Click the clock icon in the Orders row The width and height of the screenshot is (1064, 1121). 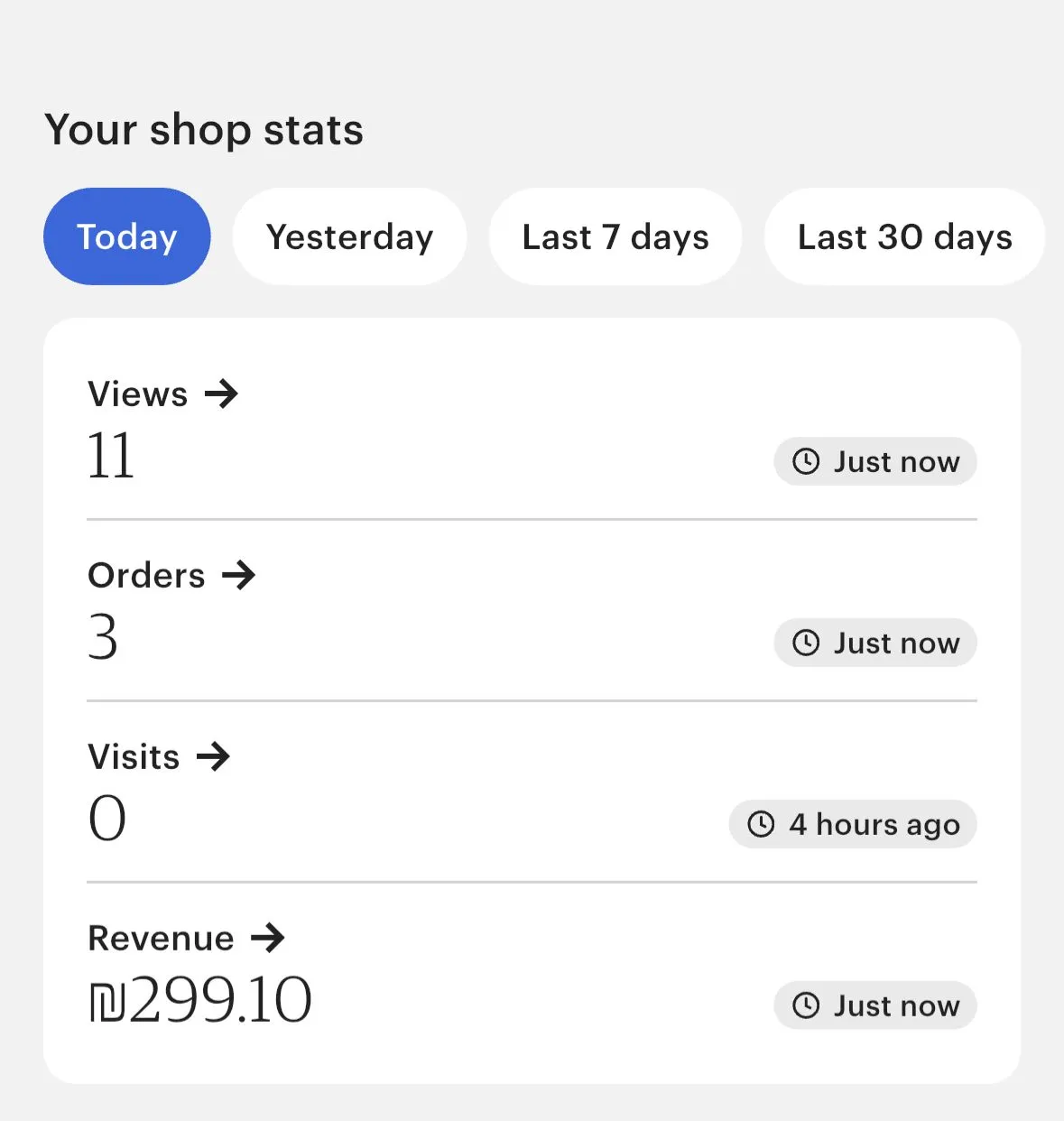pyautogui.click(x=806, y=644)
